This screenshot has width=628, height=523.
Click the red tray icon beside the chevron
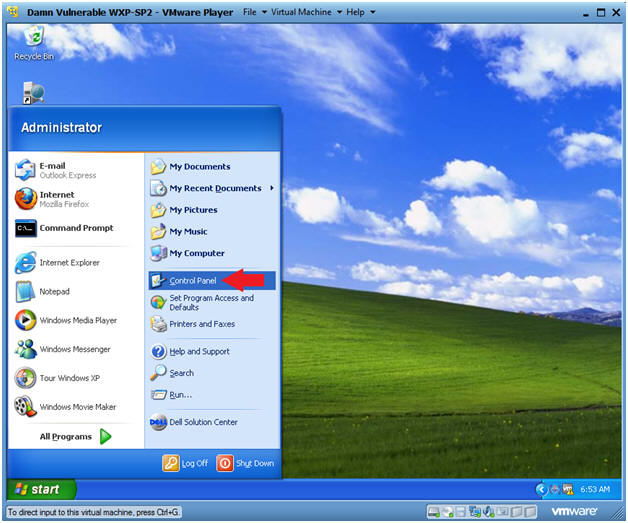tap(555, 489)
